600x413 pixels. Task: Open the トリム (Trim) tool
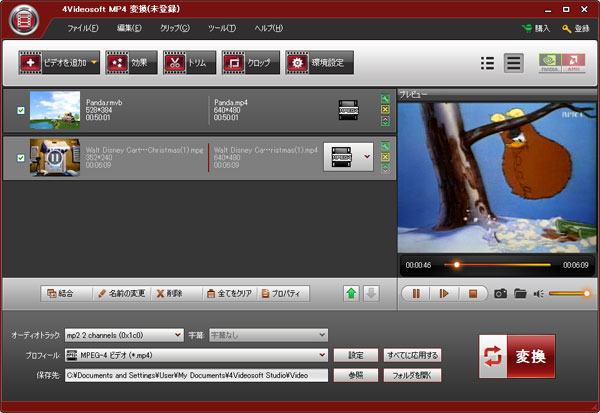coord(189,63)
